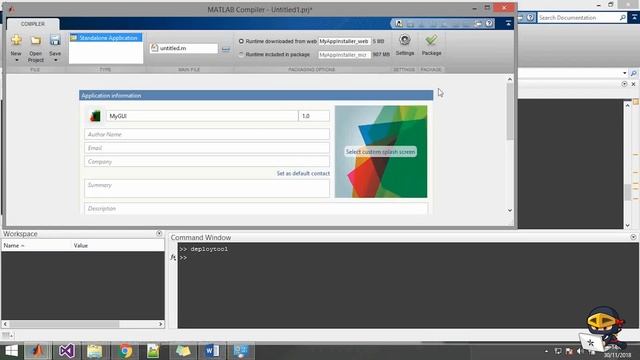Open the dropdown arrow under New

point(17,60)
